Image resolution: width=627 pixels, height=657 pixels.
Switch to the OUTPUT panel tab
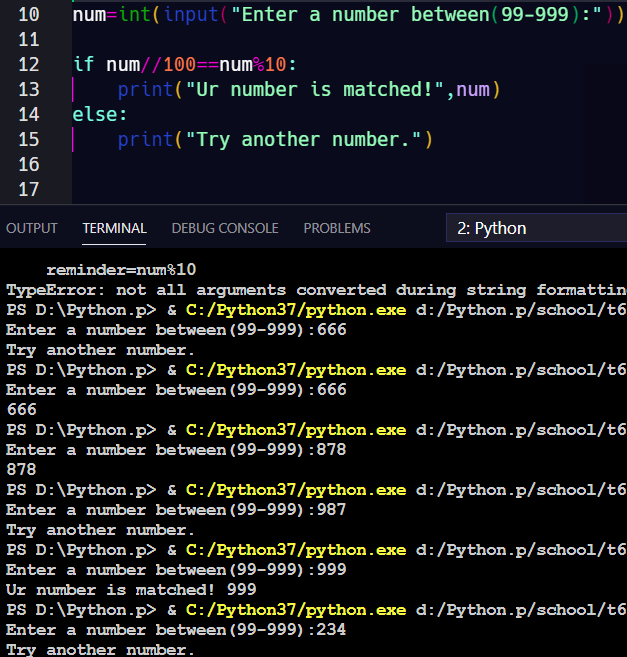coord(32,228)
